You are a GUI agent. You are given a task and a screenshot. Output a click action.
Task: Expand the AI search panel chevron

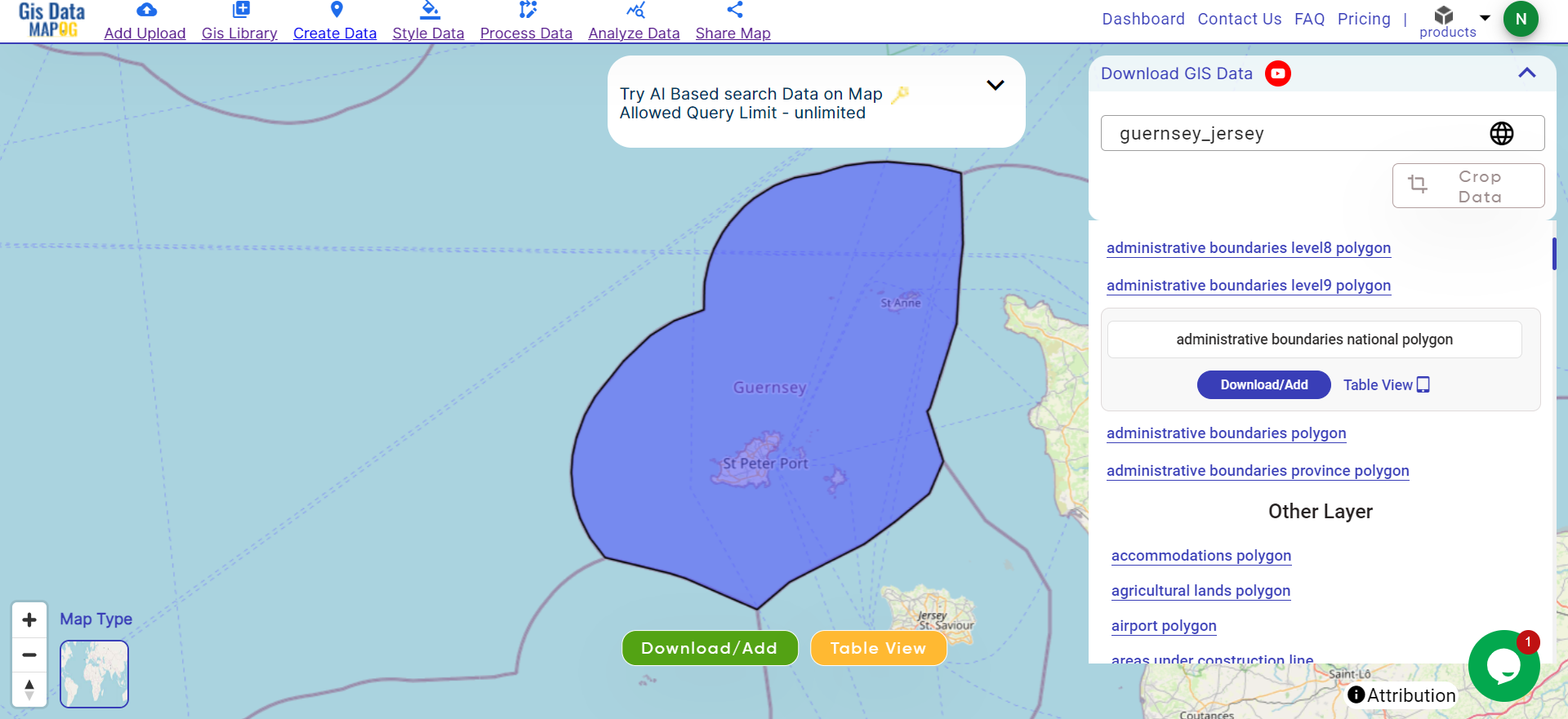tap(995, 85)
